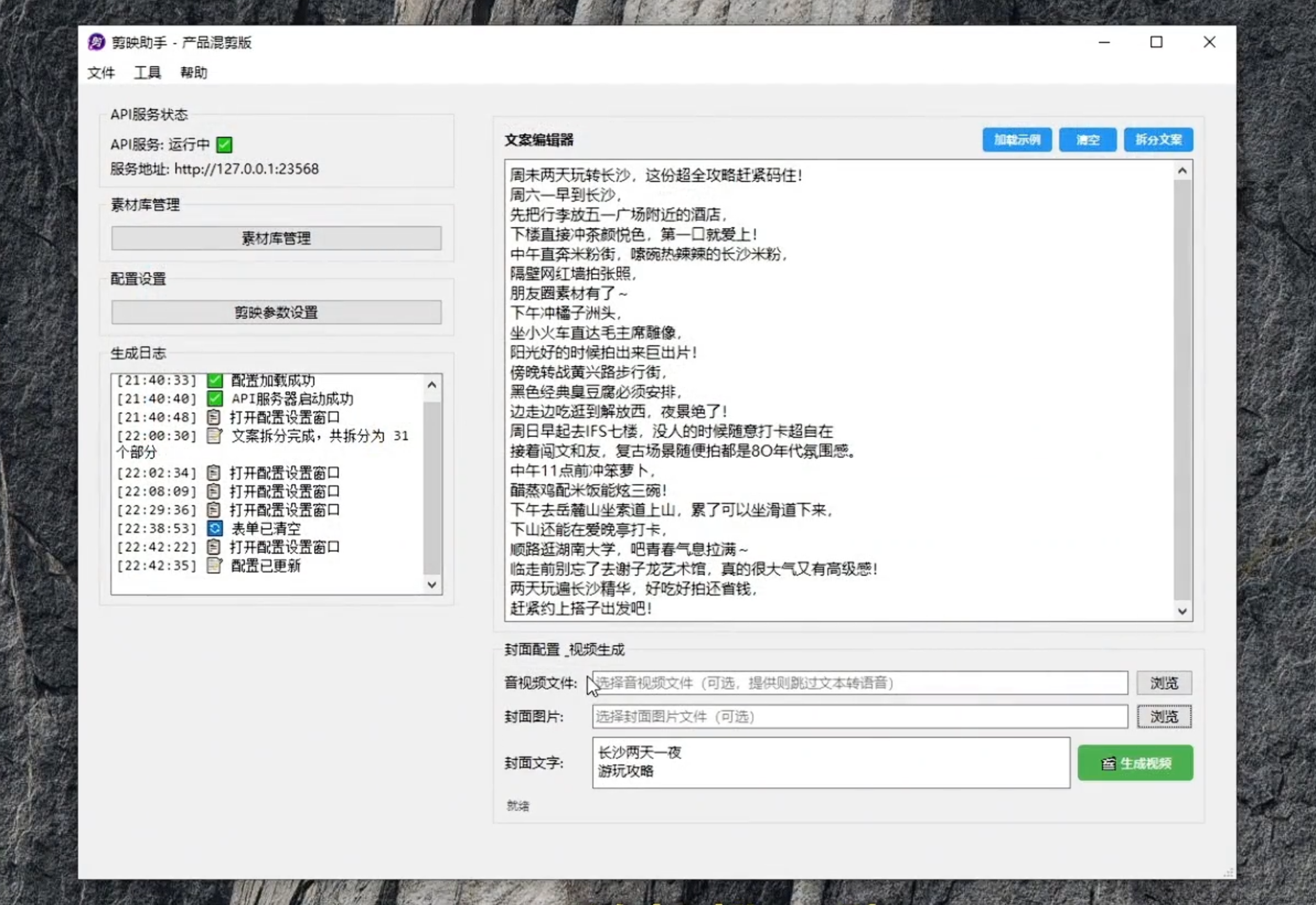Click the copy editor scrollbar down arrow
This screenshot has width=1316, height=905.
tap(1182, 611)
